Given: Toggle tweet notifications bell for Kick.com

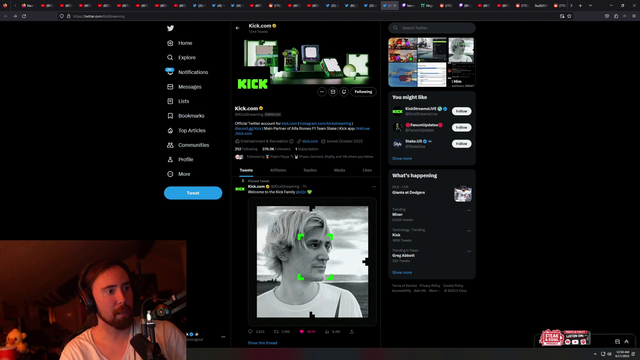Looking at the screenshot, I should 344,92.
